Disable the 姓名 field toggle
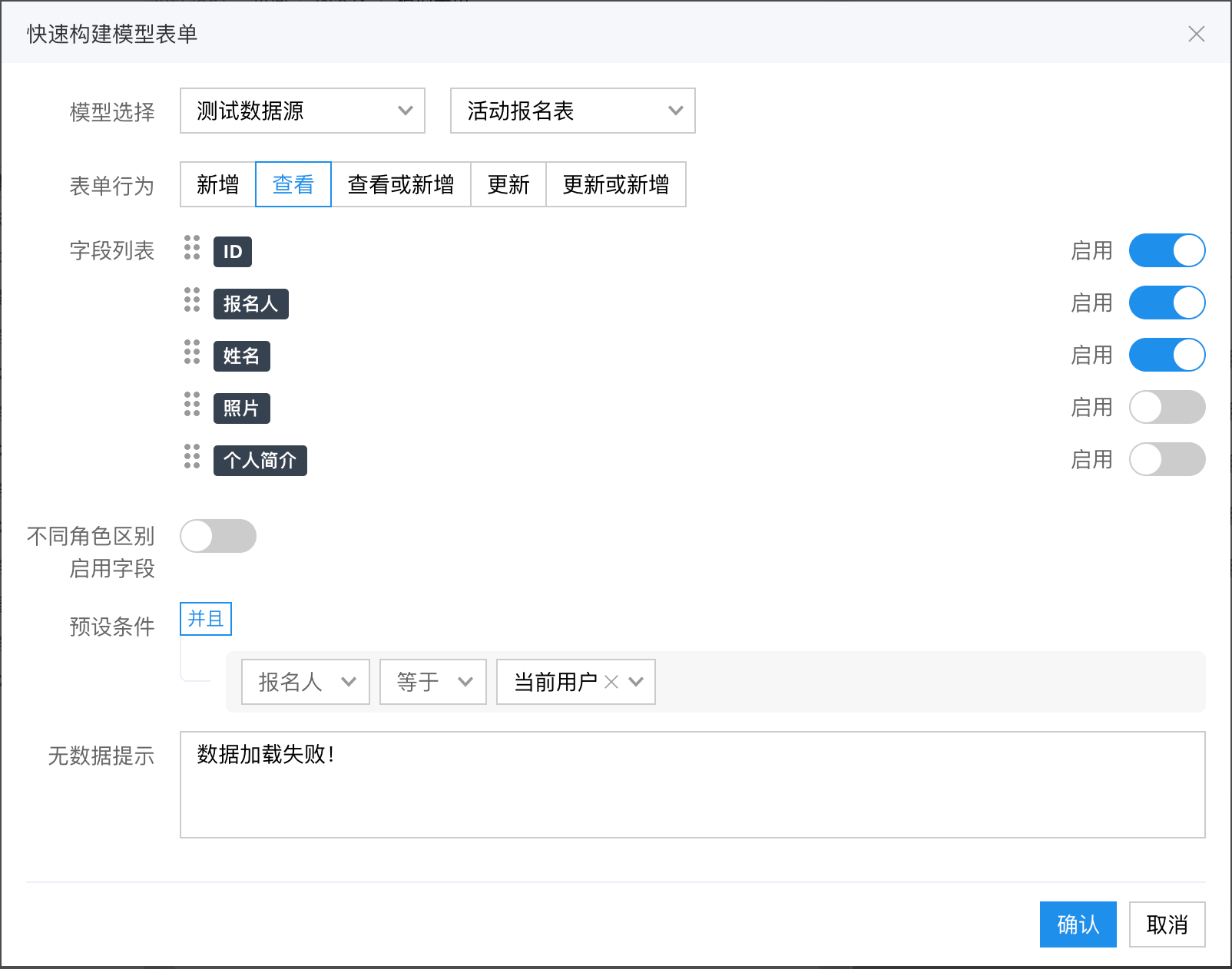This screenshot has width=1232, height=969. pos(1167,355)
